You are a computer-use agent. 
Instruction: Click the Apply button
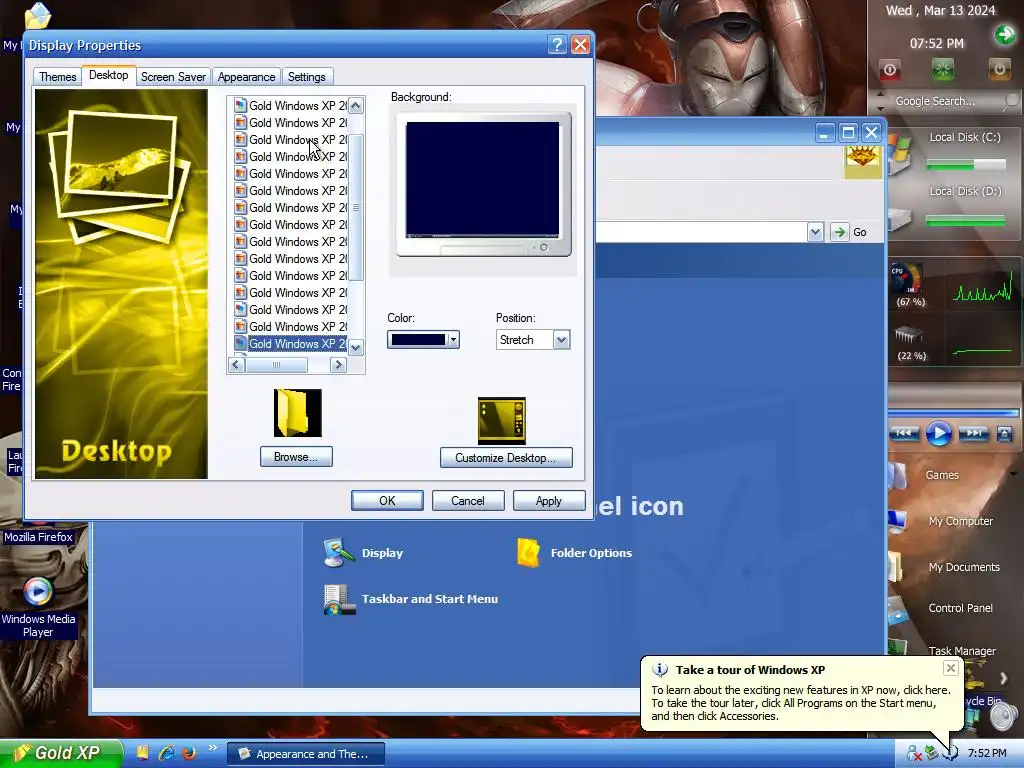(549, 500)
